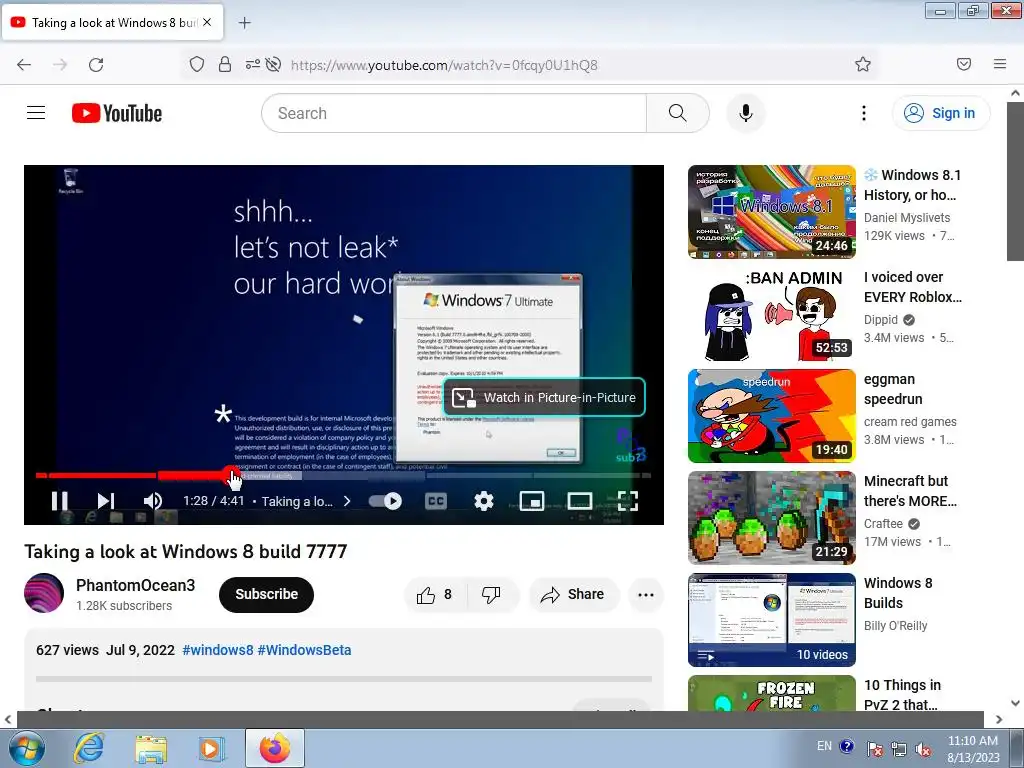Click EN language indicator in tray

824,746
